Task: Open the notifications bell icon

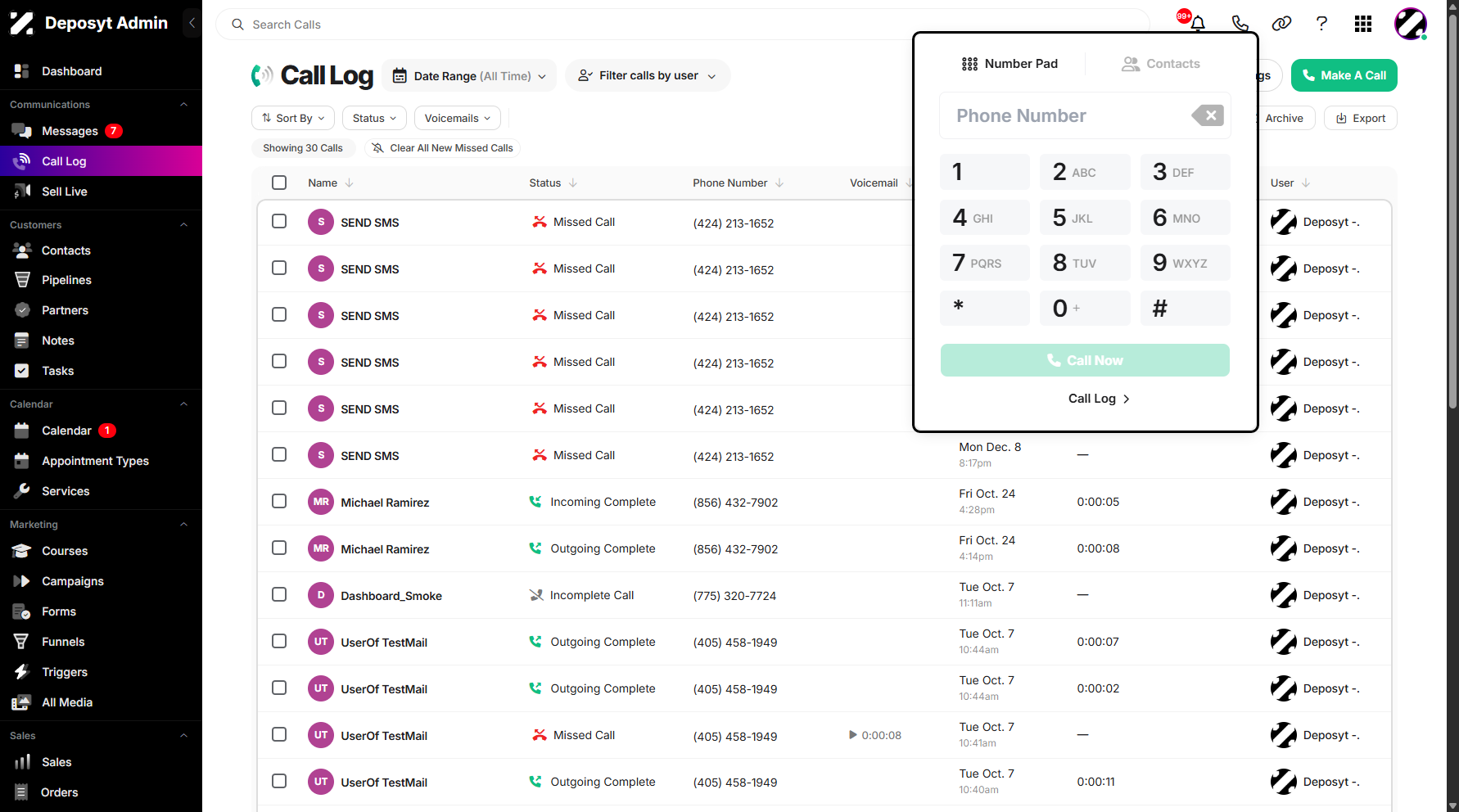Action: [1198, 24]
